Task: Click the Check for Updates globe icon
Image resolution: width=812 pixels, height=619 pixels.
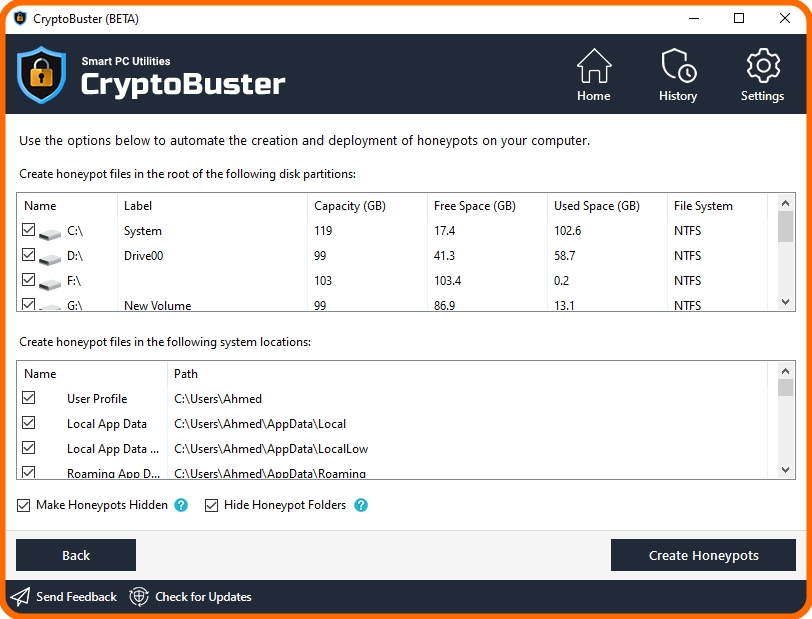Action: tap(138, 597)
